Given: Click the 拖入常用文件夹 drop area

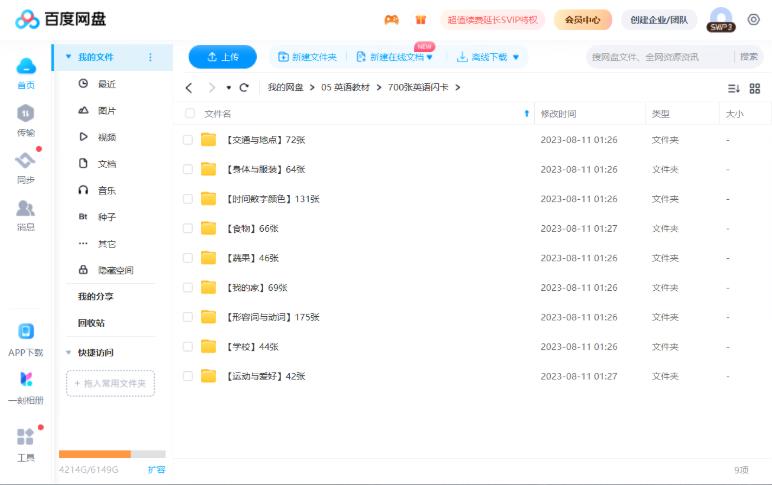Looking at the screenshot, I should (110, 383).
